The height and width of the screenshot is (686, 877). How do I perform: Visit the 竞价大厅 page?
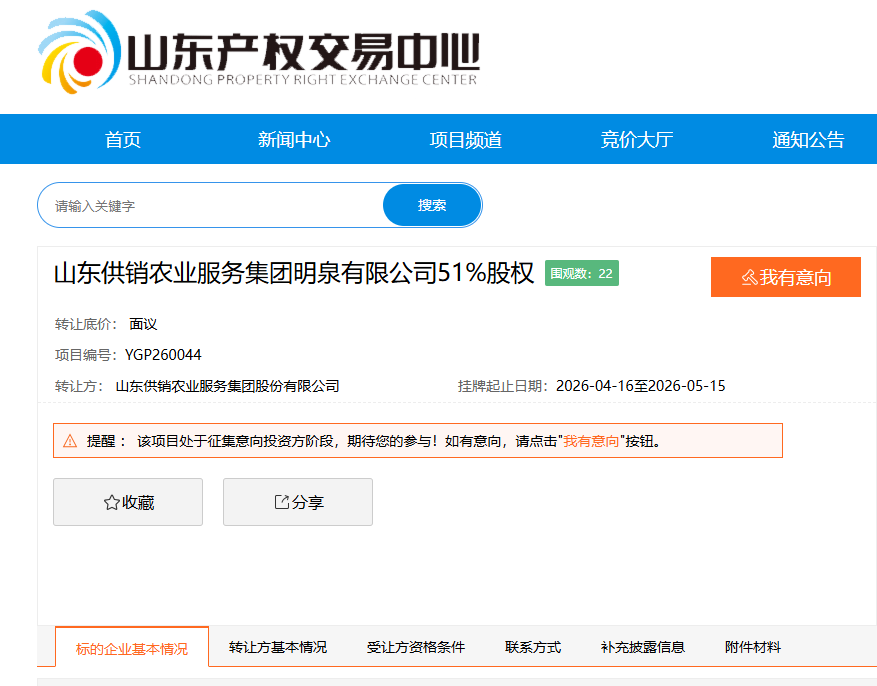635,139
